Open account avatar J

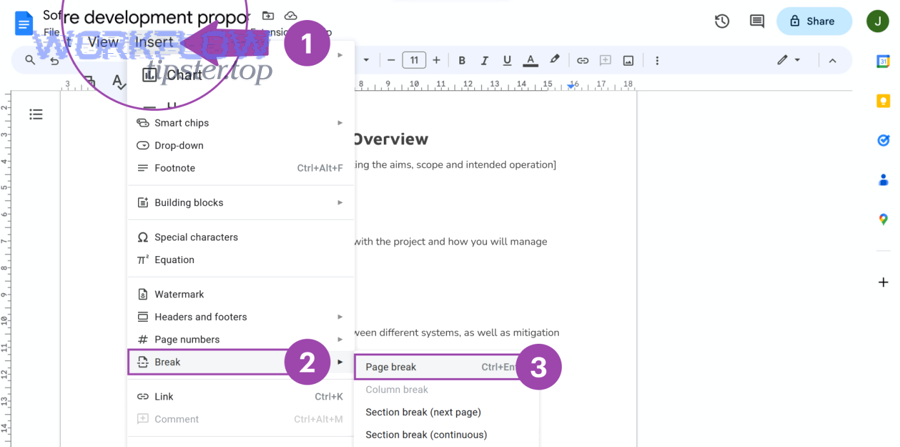[878, 21]
